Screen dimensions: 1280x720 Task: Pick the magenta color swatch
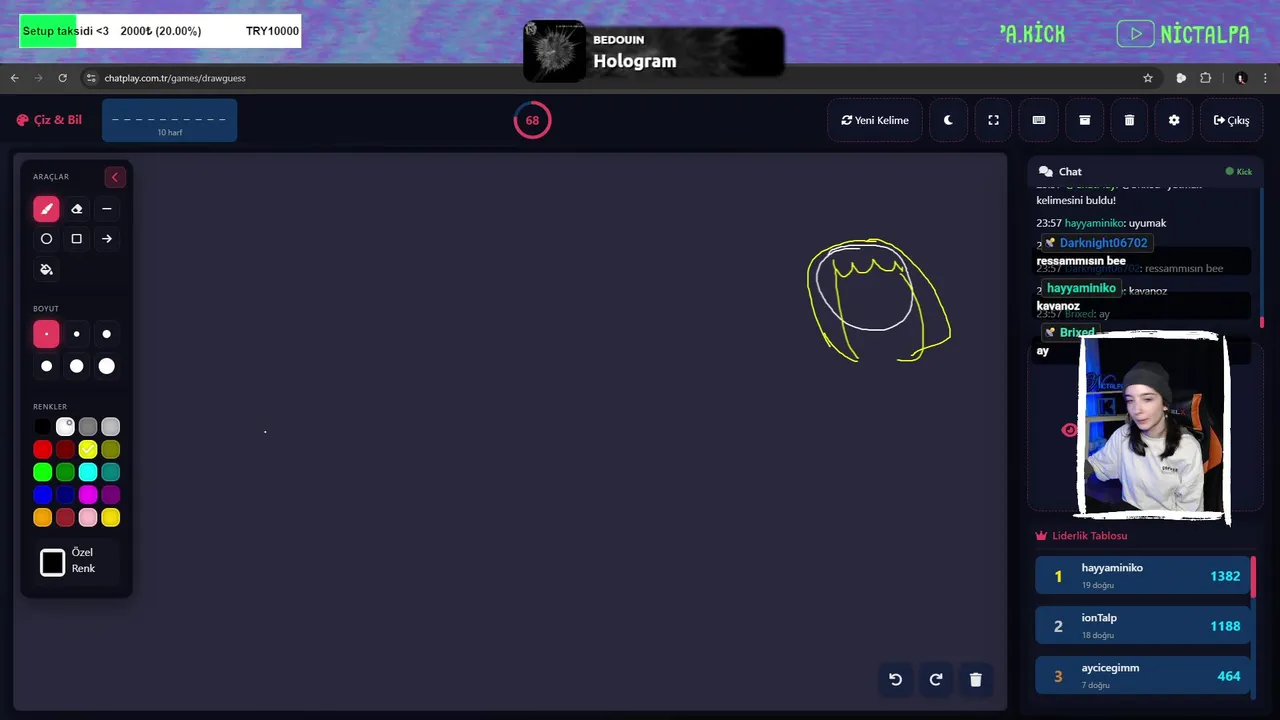pyautogui.click(x=88, y=495)
